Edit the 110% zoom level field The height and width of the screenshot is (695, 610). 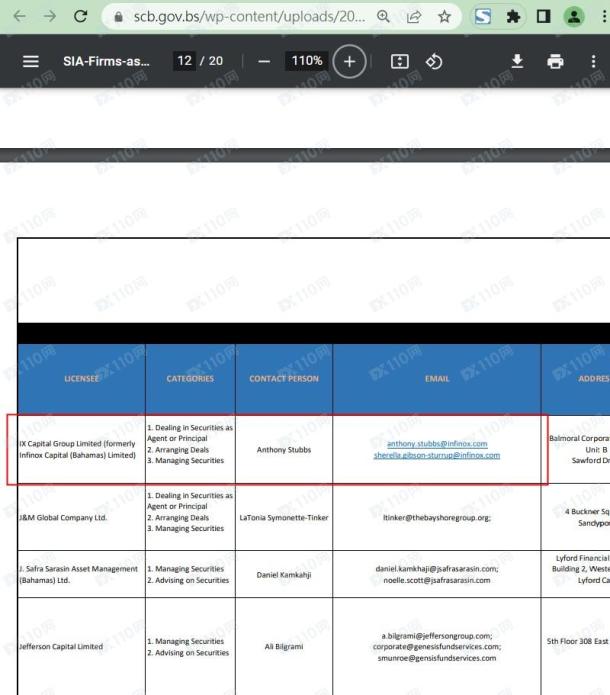pos(307,61)
